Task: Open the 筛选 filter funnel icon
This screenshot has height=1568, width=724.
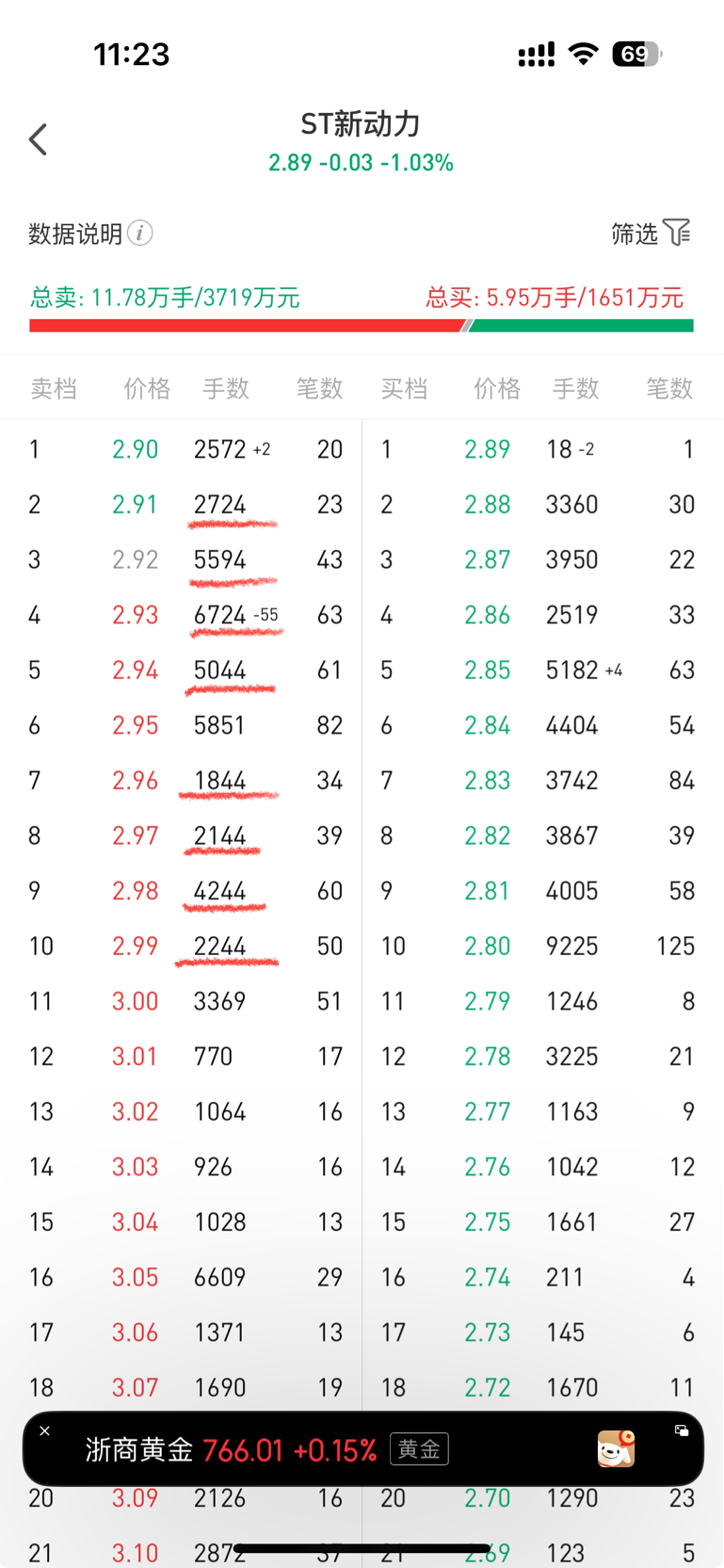Action: [677, 232]
